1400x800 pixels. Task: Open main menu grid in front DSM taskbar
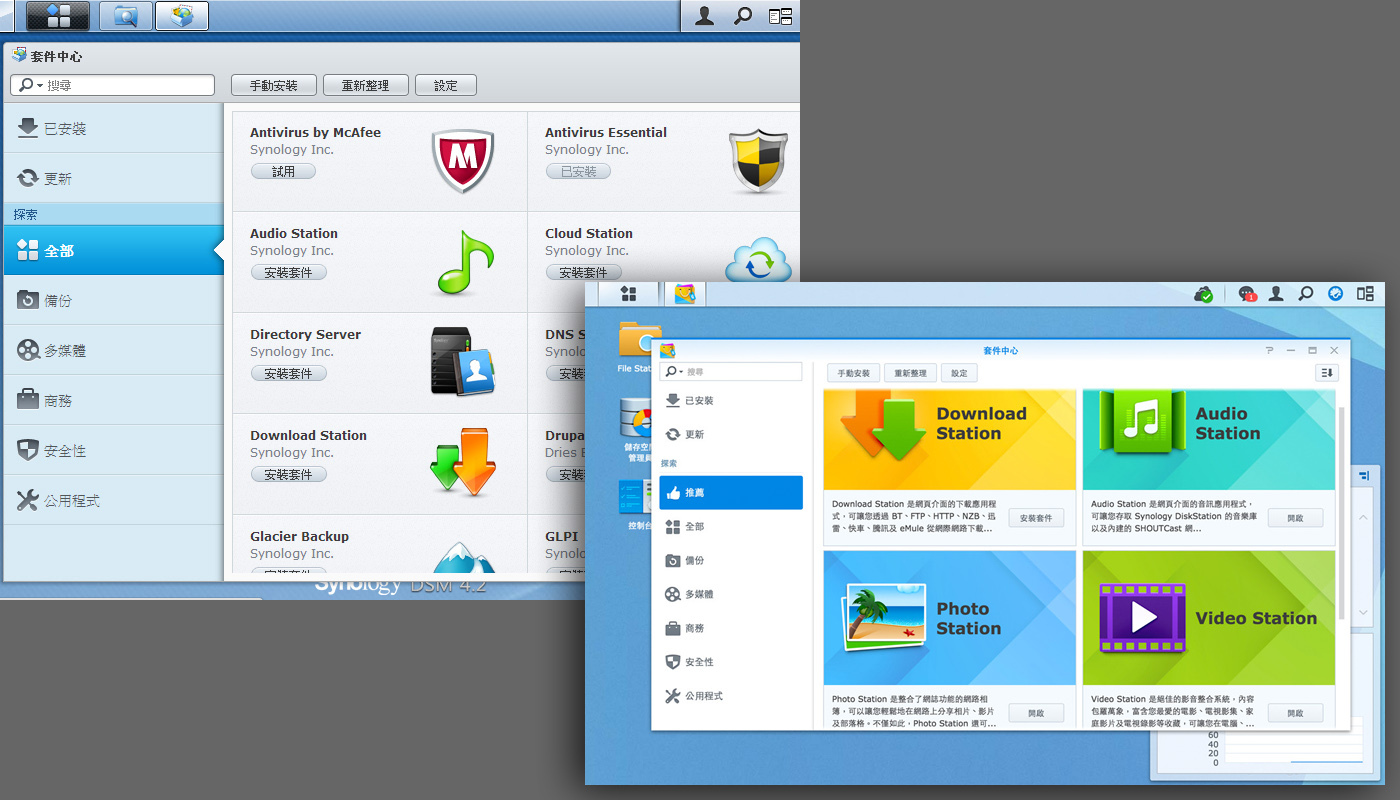coord(628,293)
